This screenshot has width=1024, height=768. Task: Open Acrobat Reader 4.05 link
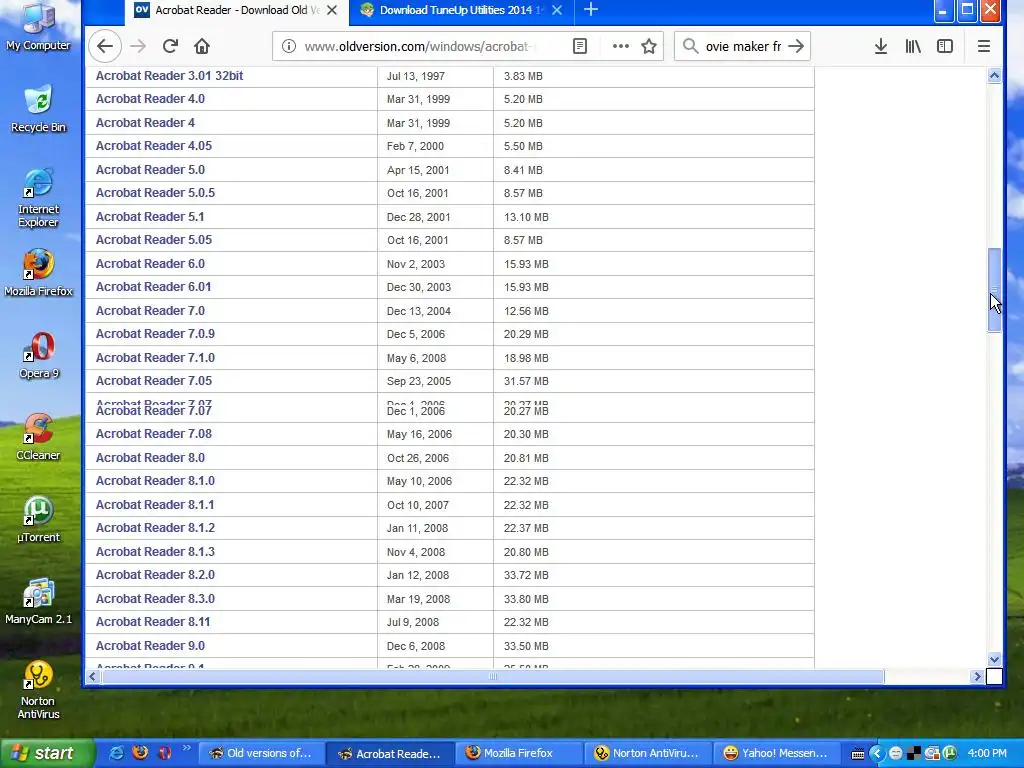153,146
